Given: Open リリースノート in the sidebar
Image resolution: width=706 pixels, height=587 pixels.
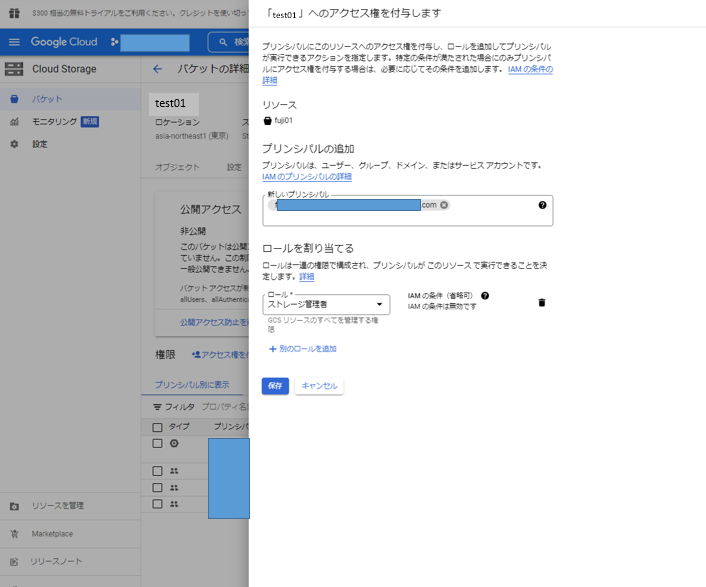Looking at the screenshot, I should [56, 561].
